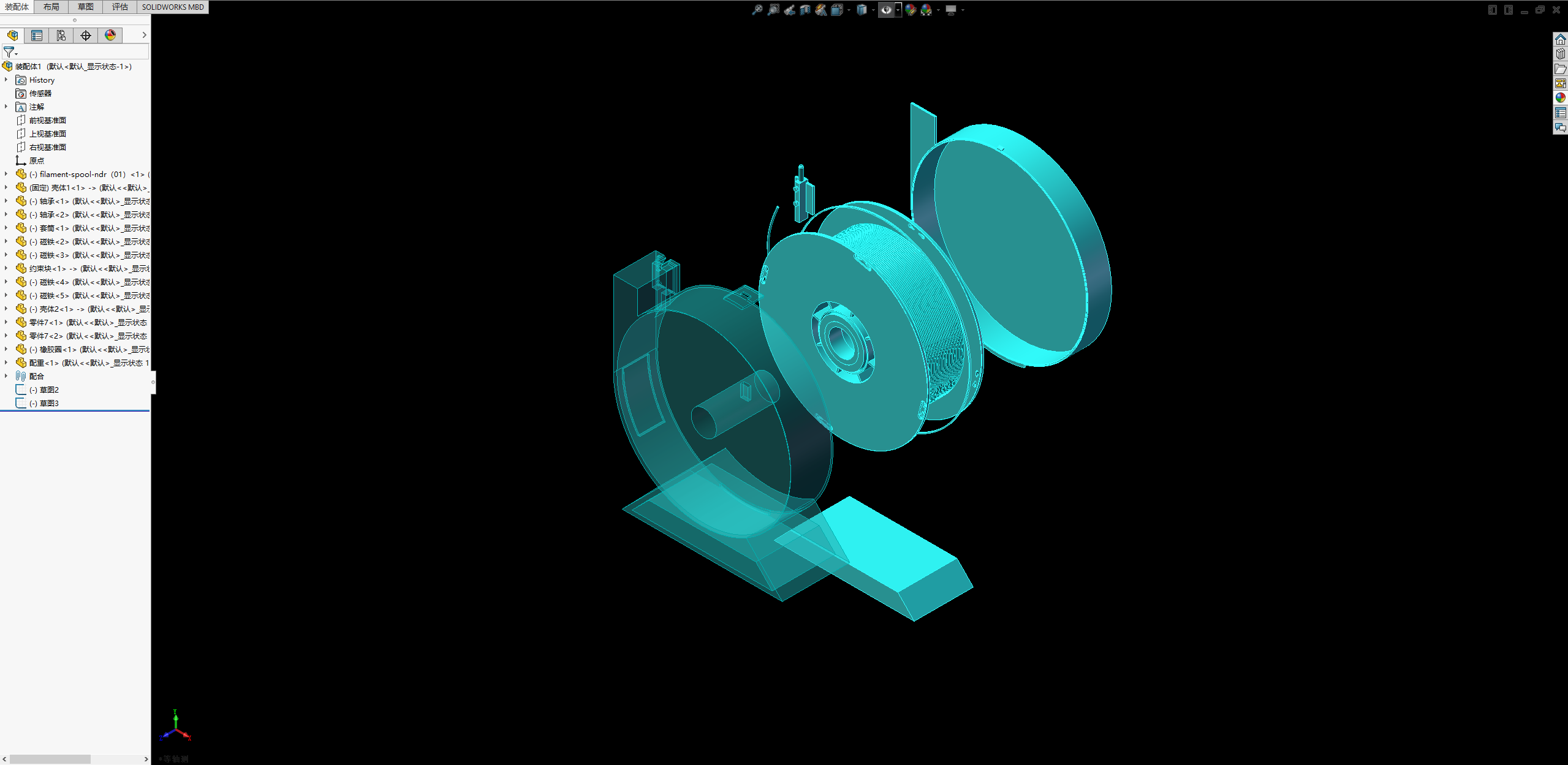The height and width of the screenshot is (765, 1568).
Task: Open the feature tree filter dropdown
Action: (x=10, y=53)
